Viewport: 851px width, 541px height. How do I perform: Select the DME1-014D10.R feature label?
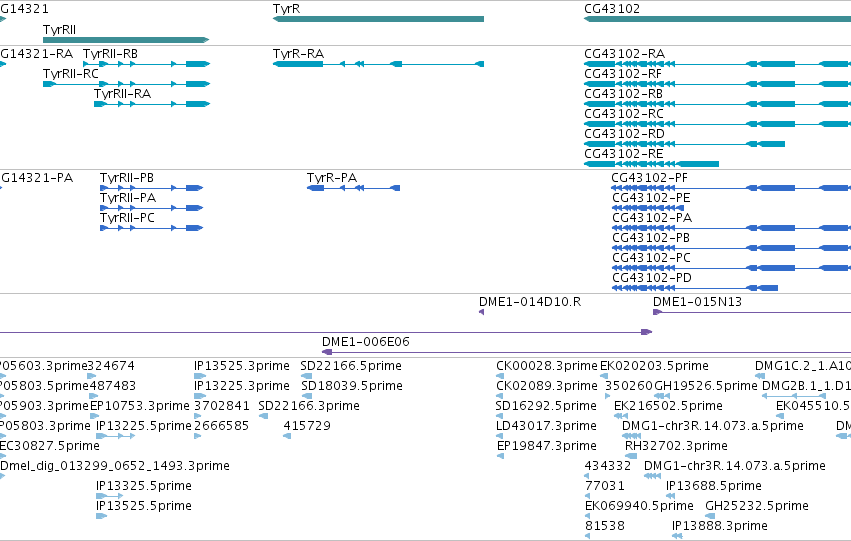click(x=530, y=302)
